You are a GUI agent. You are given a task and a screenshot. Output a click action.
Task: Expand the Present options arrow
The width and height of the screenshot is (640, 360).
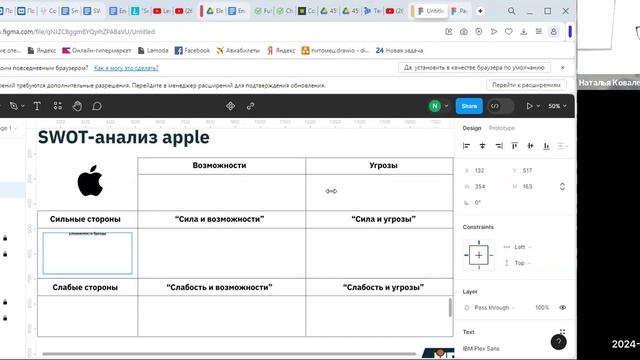point(538,106)
